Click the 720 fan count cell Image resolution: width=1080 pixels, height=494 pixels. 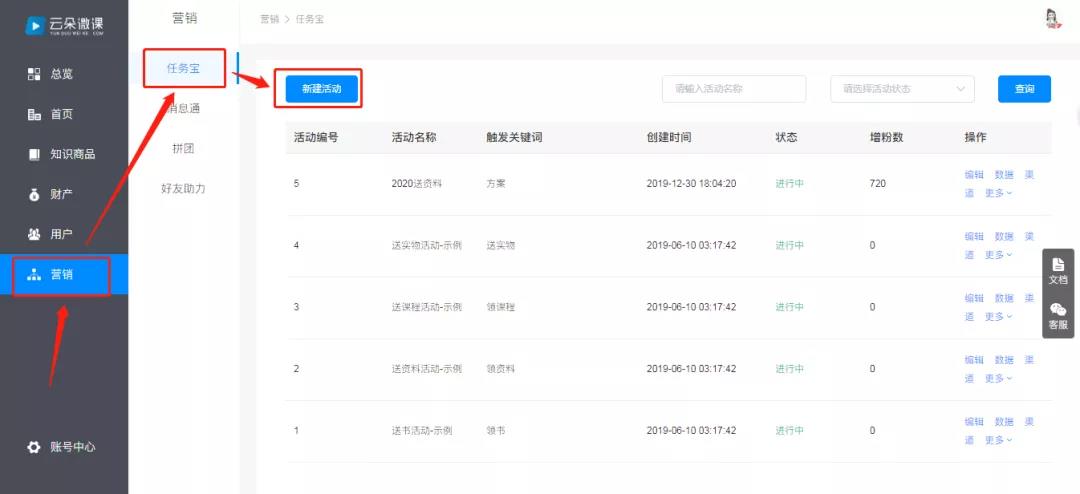878,184
